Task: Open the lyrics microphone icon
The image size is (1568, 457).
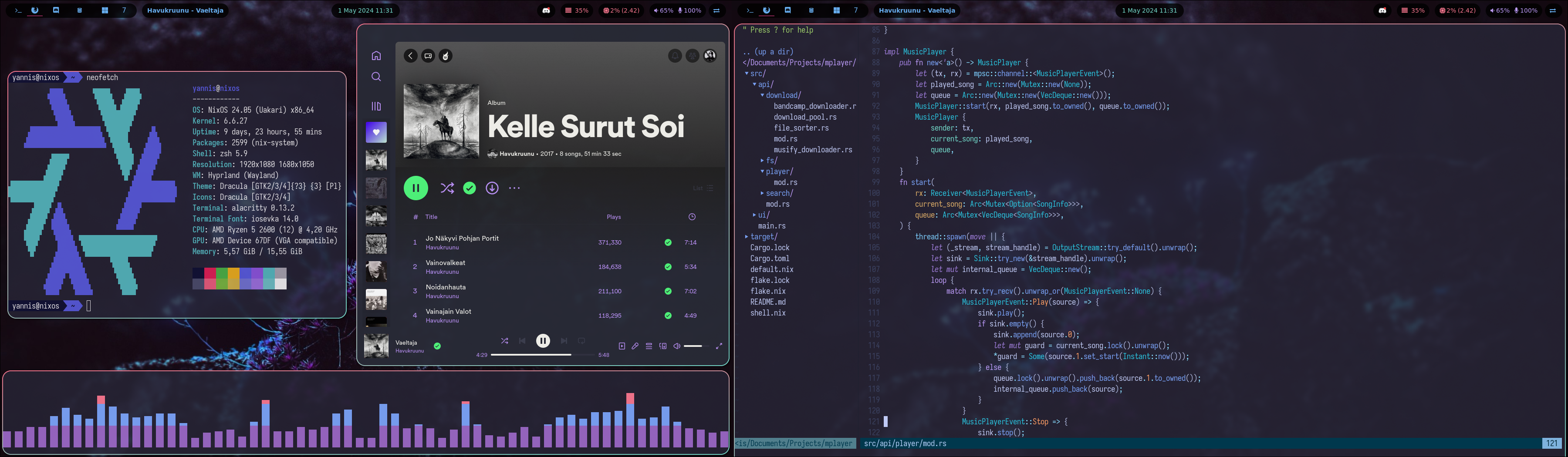Action: pyautogui.click(x=635, y=346)
